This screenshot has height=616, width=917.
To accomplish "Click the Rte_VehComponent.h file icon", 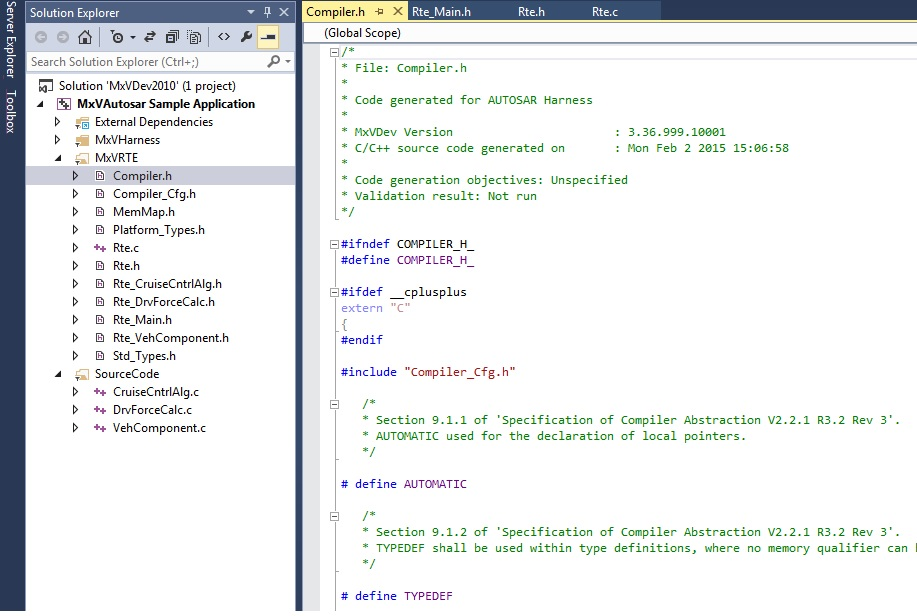I will point(100,338).
